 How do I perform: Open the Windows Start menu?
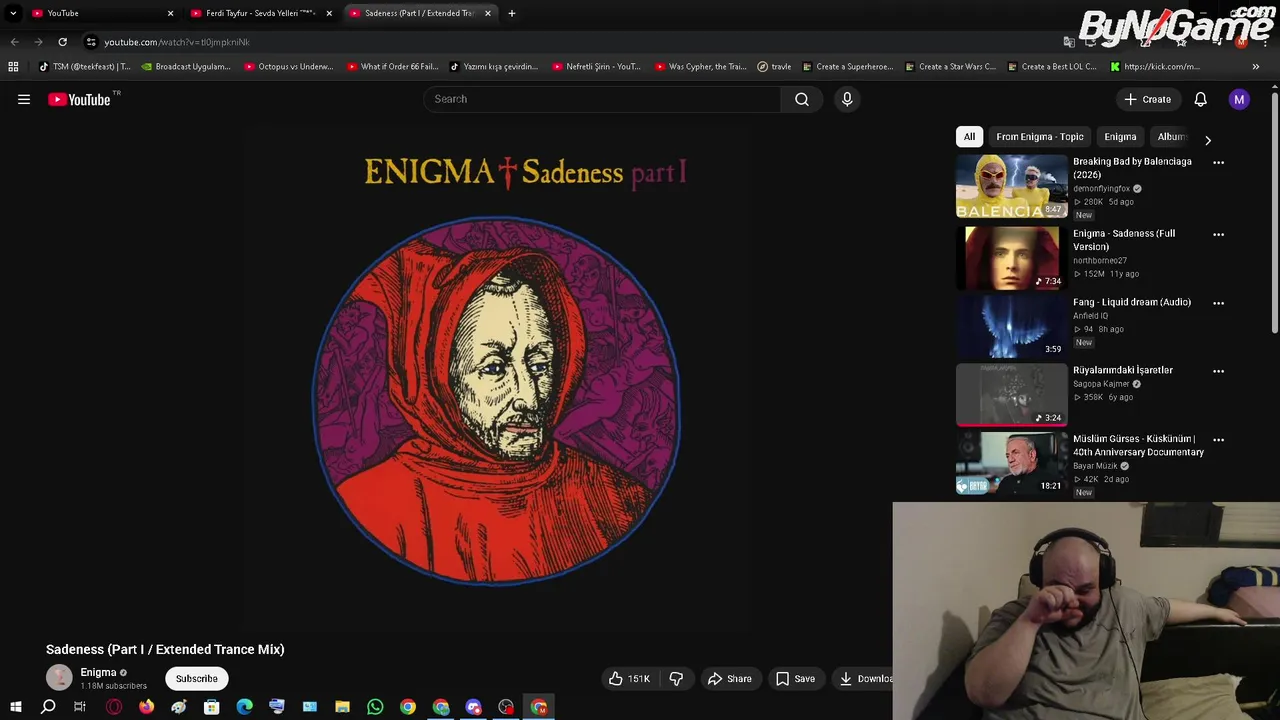16,707
